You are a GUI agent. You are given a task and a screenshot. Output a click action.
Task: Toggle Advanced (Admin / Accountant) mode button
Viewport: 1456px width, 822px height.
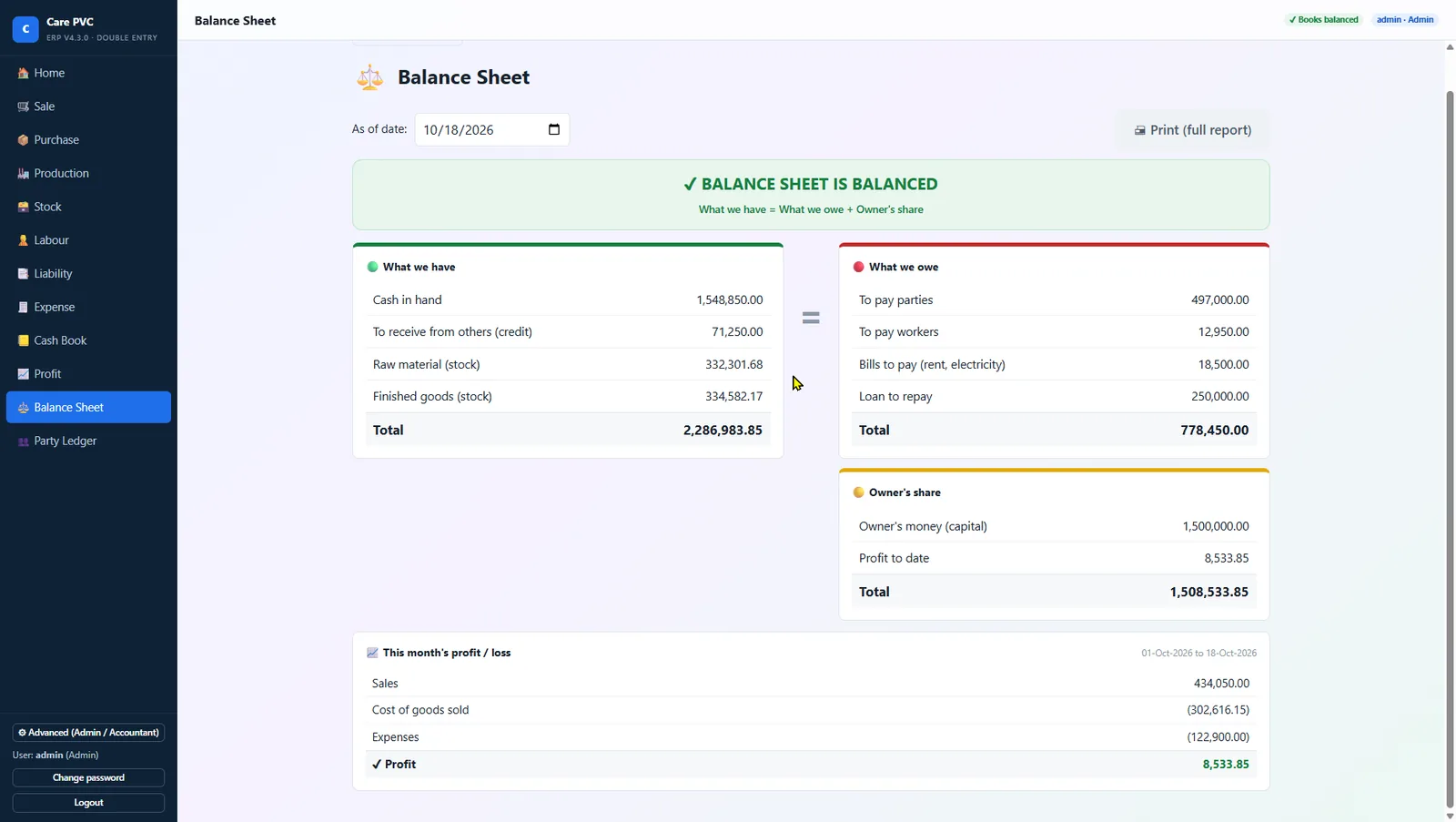pyautogui.click(x=88, y=732)
